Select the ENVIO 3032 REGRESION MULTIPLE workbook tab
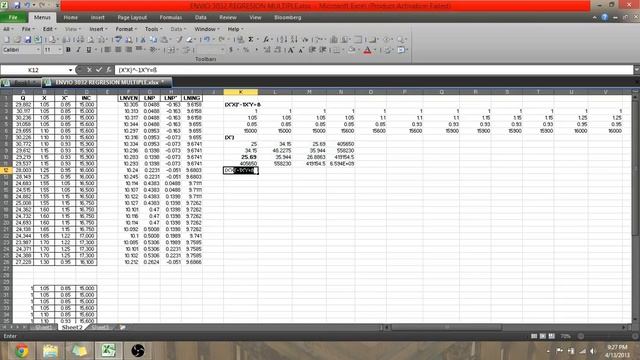The image size is (640, 360). [107, 82]
